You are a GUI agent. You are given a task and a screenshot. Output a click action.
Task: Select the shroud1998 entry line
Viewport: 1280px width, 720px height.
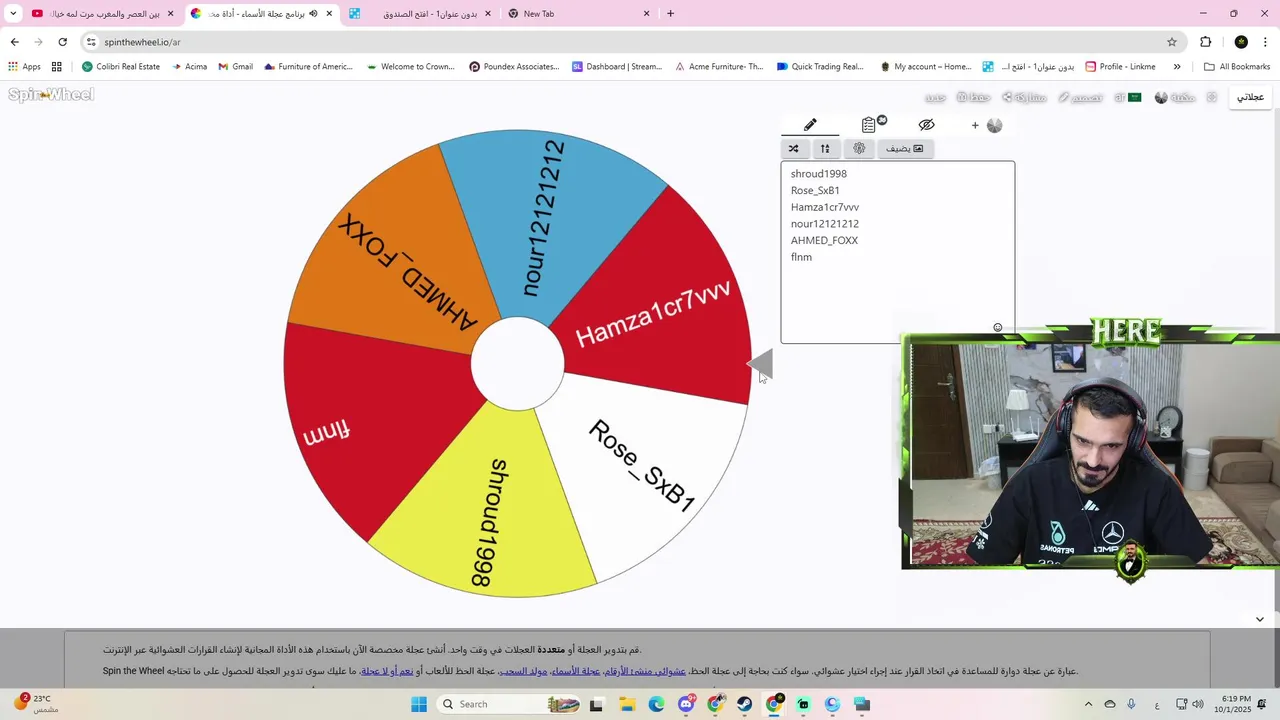click(819, 174)
